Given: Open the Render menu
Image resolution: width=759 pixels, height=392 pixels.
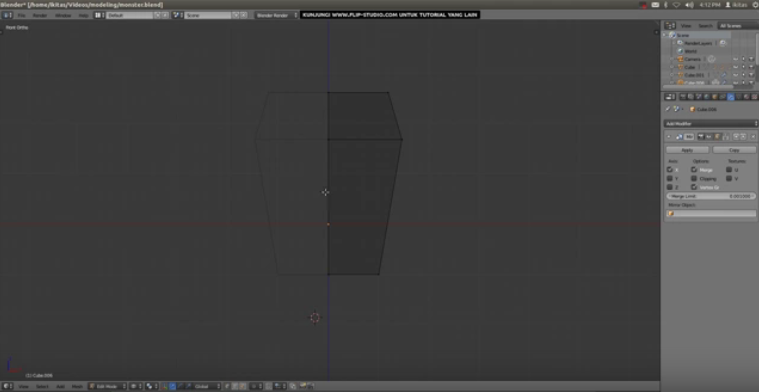Looking at the screenshot, I should pyautogui.click(x=40, y=15).
